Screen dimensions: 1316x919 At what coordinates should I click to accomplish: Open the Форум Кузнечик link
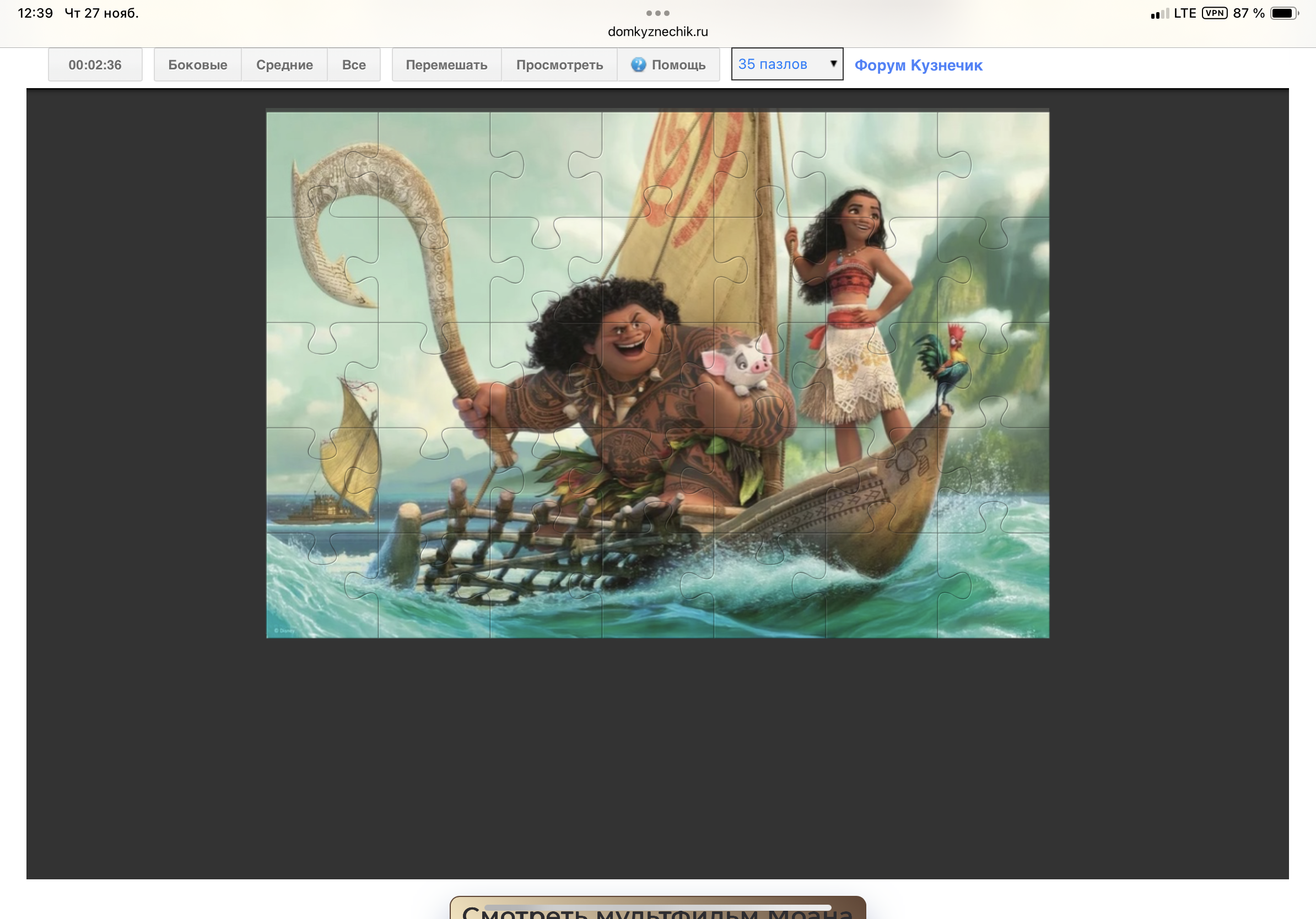(x=918, y=66)
